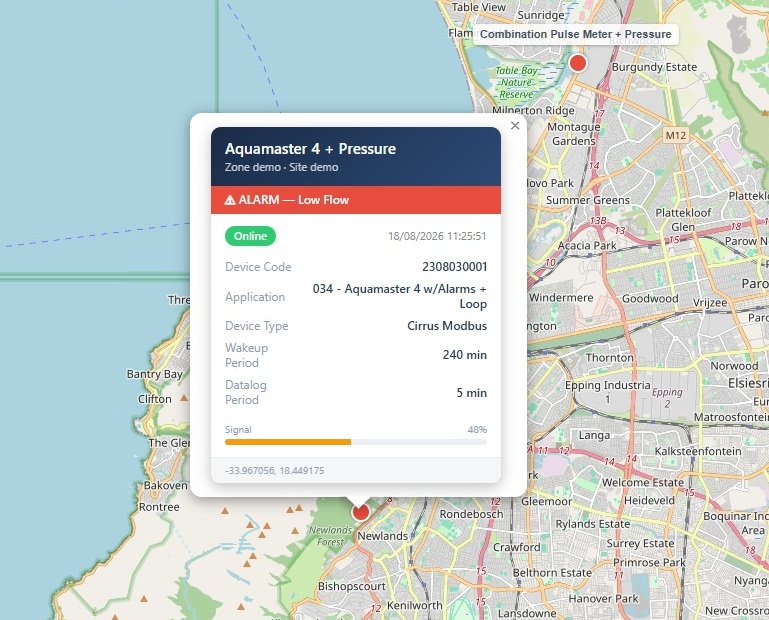Click the Wakeup Period label
Screen dimensions: 769x620
[246, 355]
